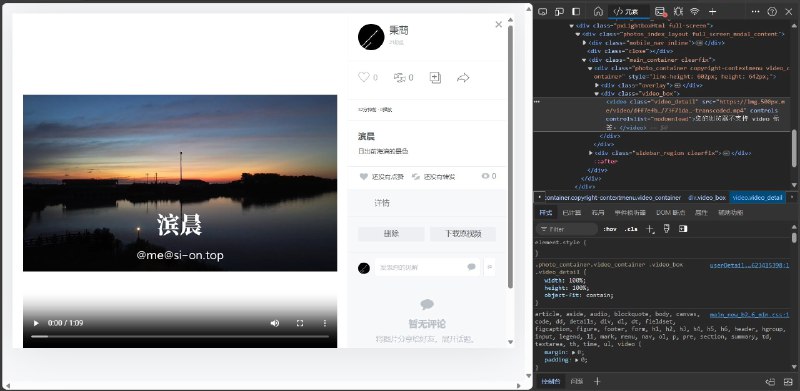Switch to the Computed pane tab
Screen dimensions: 800x391
pyautogui.click(x=571, y=212)
